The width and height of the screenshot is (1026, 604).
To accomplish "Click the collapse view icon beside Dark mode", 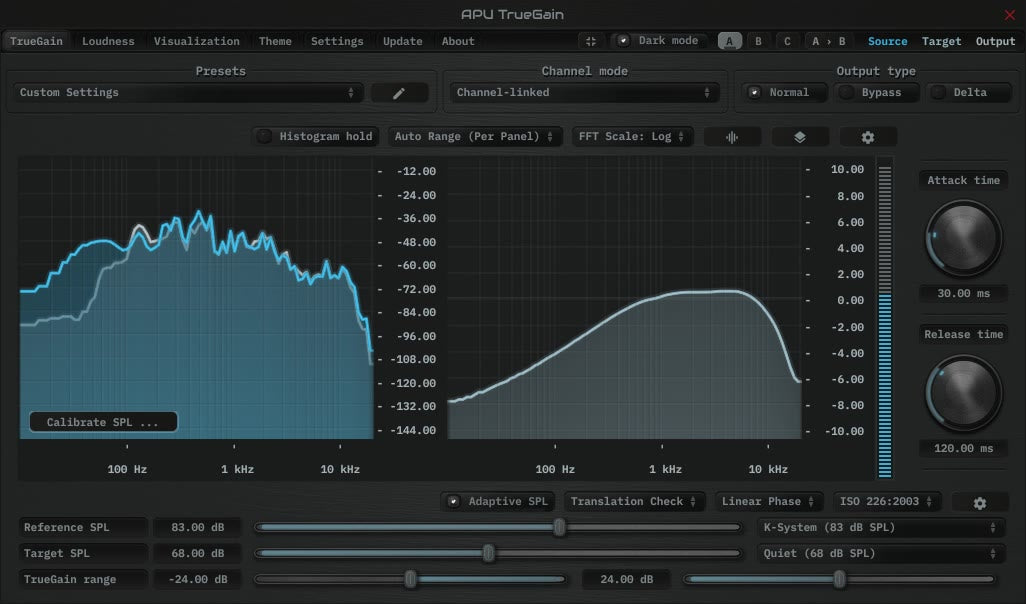I will coord(591,41).
